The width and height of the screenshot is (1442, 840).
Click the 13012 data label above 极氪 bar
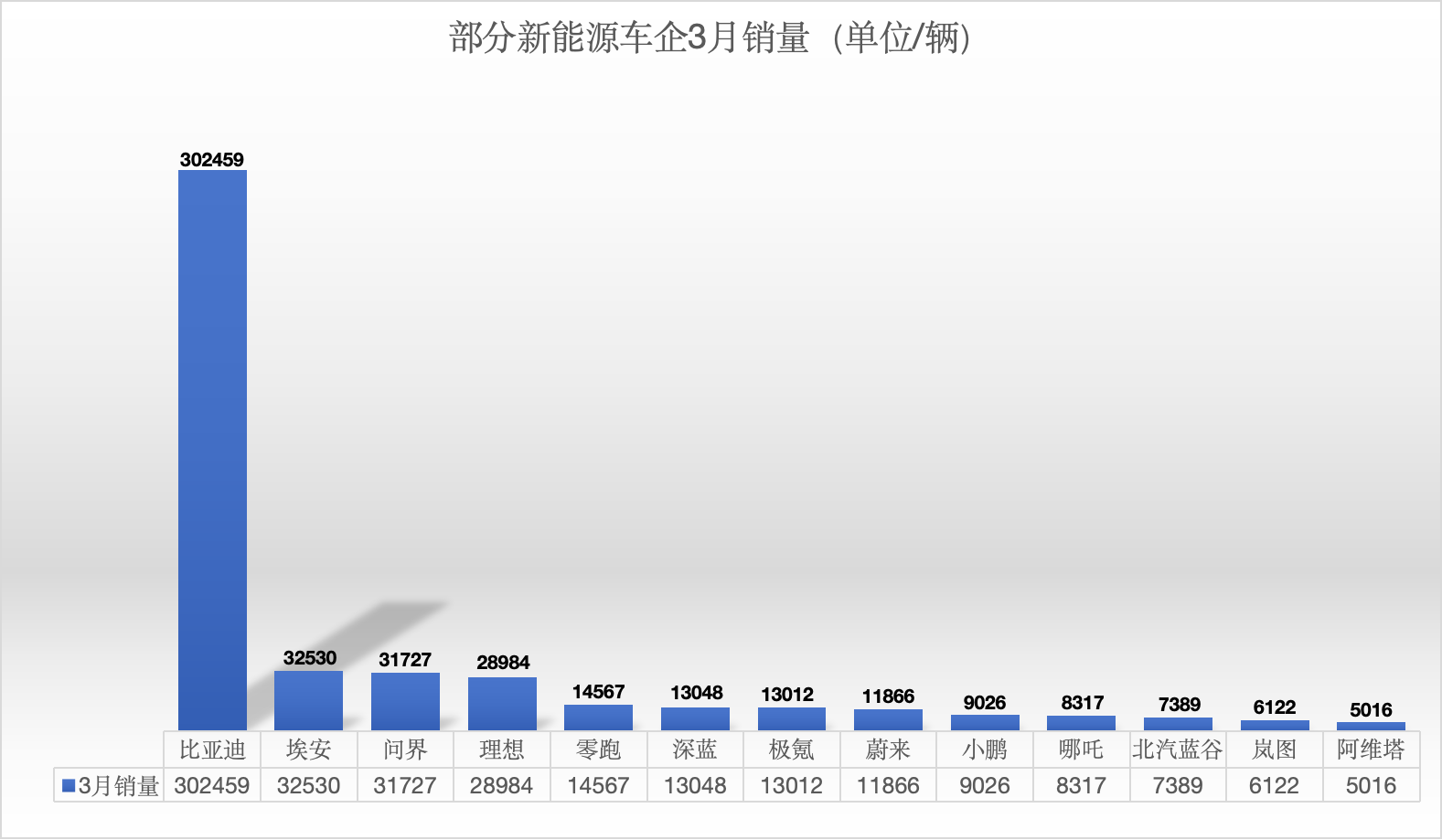[x=787, y=695]
